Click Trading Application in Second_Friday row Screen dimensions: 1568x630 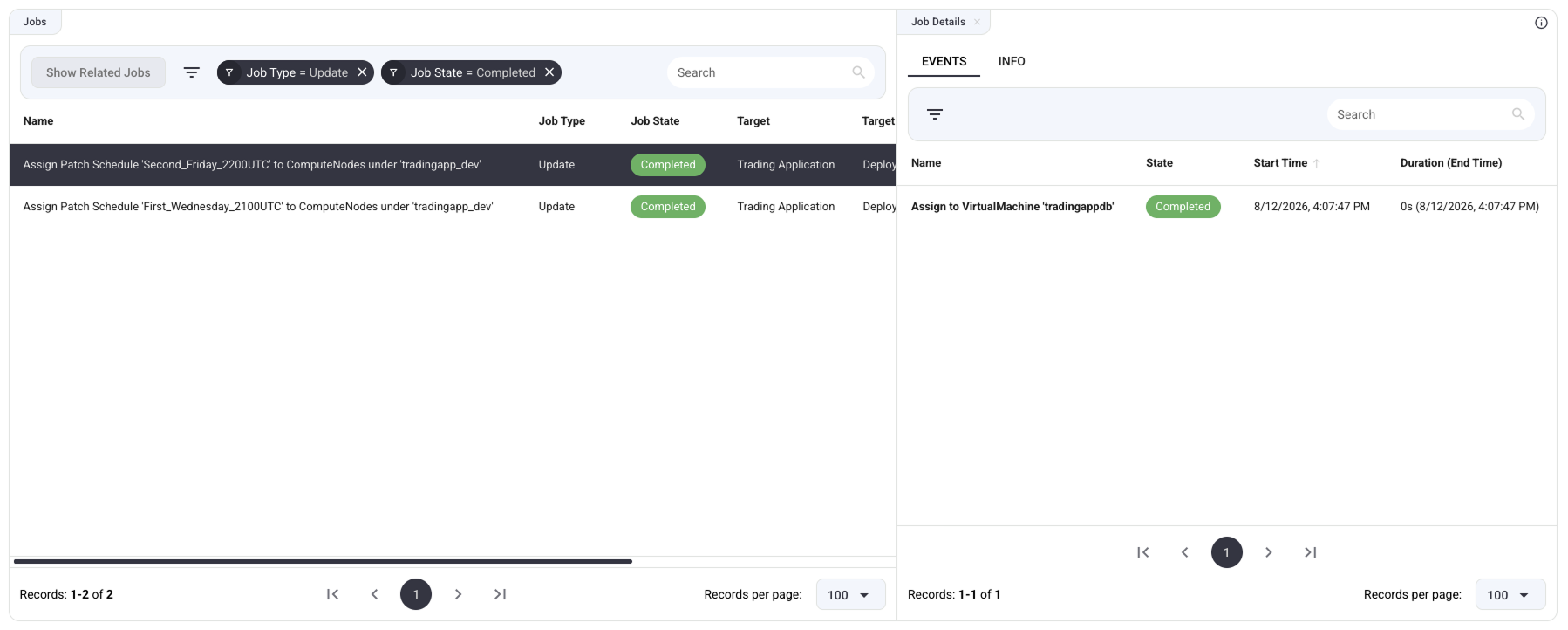786,165
